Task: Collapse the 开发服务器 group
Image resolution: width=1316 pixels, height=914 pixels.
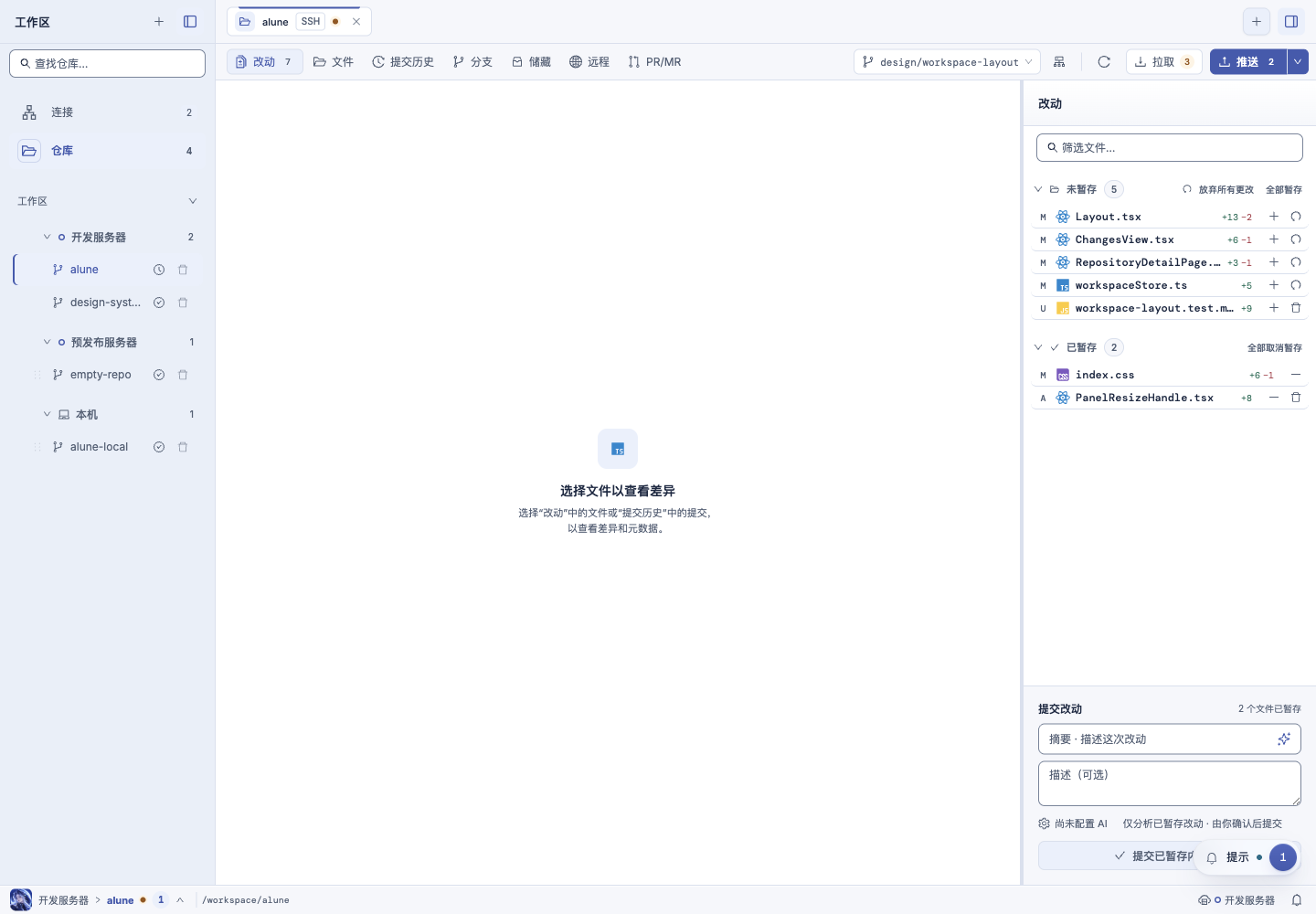Action: point(48,237)
